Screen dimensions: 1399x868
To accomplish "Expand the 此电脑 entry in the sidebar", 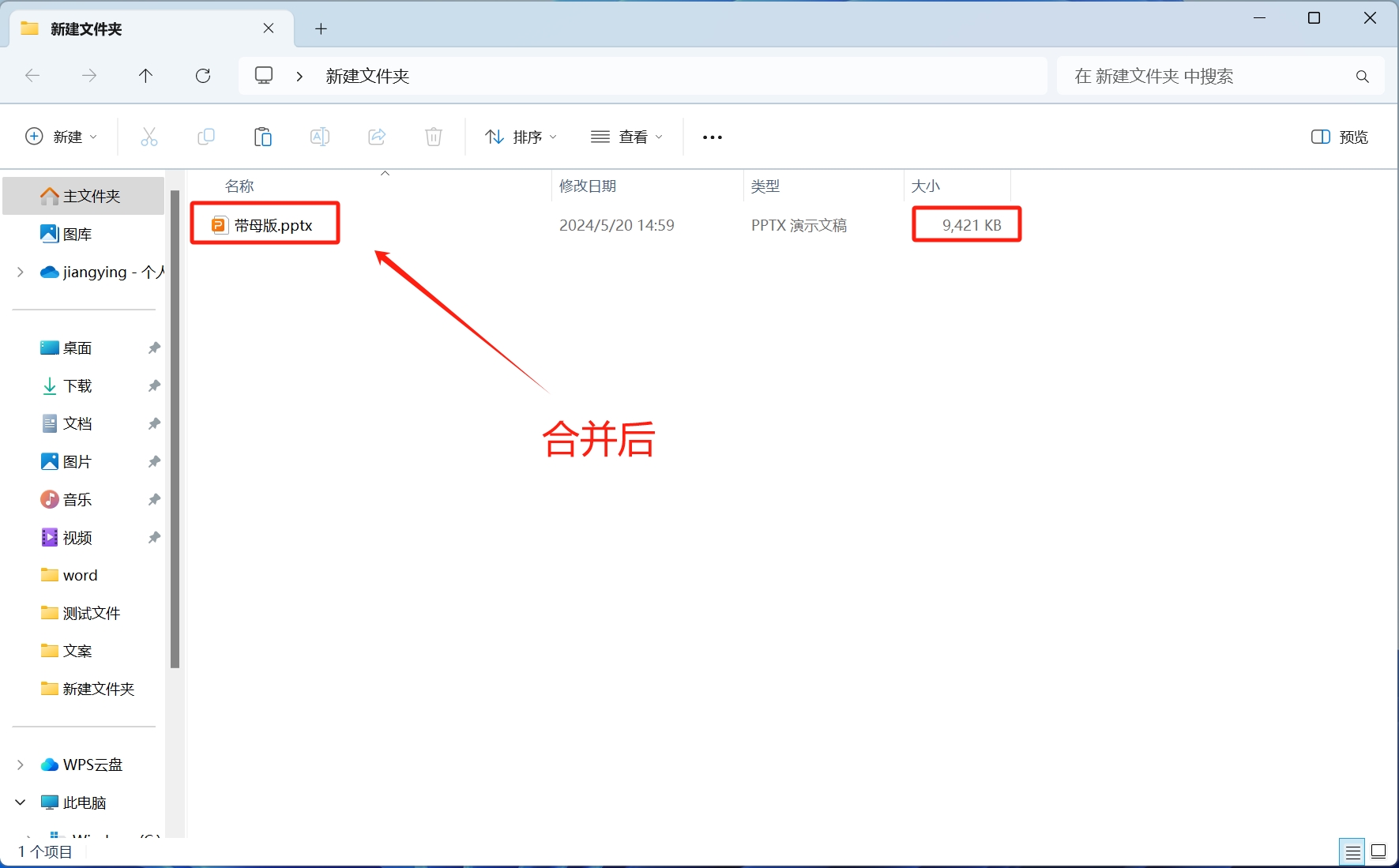I will [x=19, y=802].
